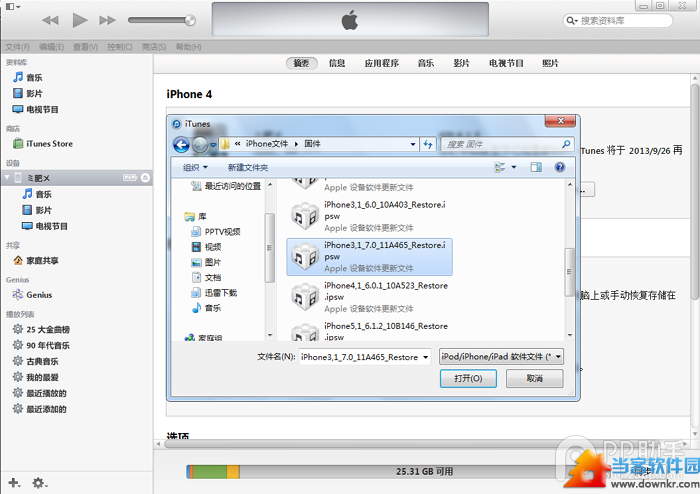This screenshot has width=700, height=494.
Task: Switch to the 信息 tab
Action: pyautogui.click(x=337, y=63)
